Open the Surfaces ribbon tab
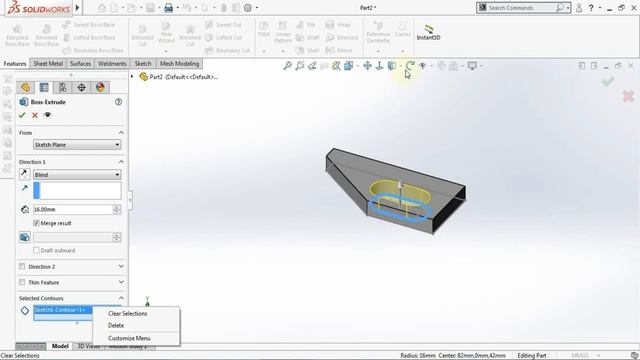This screenshot has width=640, height=360. [x=80, y=64]
